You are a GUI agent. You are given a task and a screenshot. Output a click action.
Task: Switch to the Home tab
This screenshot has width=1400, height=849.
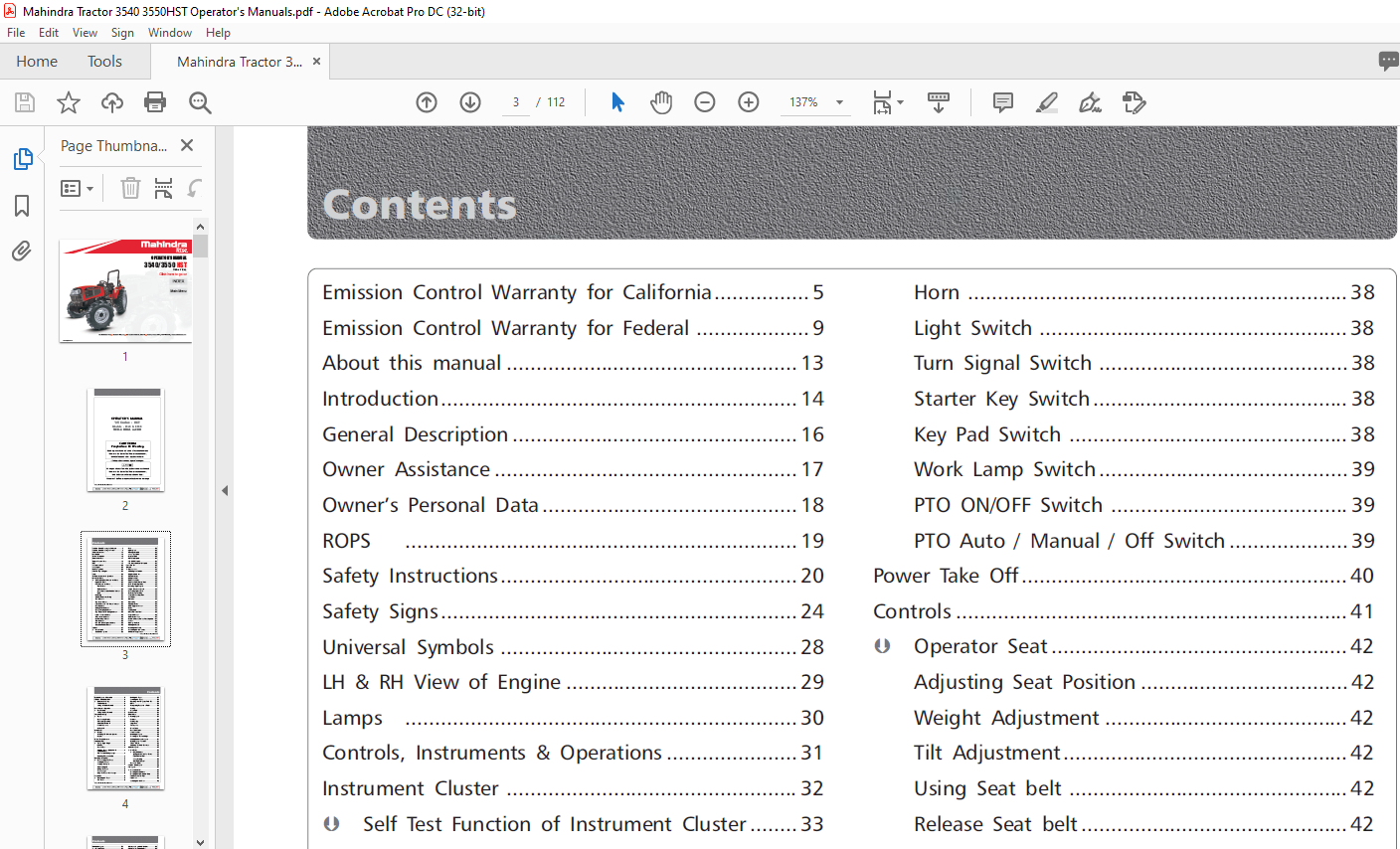tap(37, 61)
